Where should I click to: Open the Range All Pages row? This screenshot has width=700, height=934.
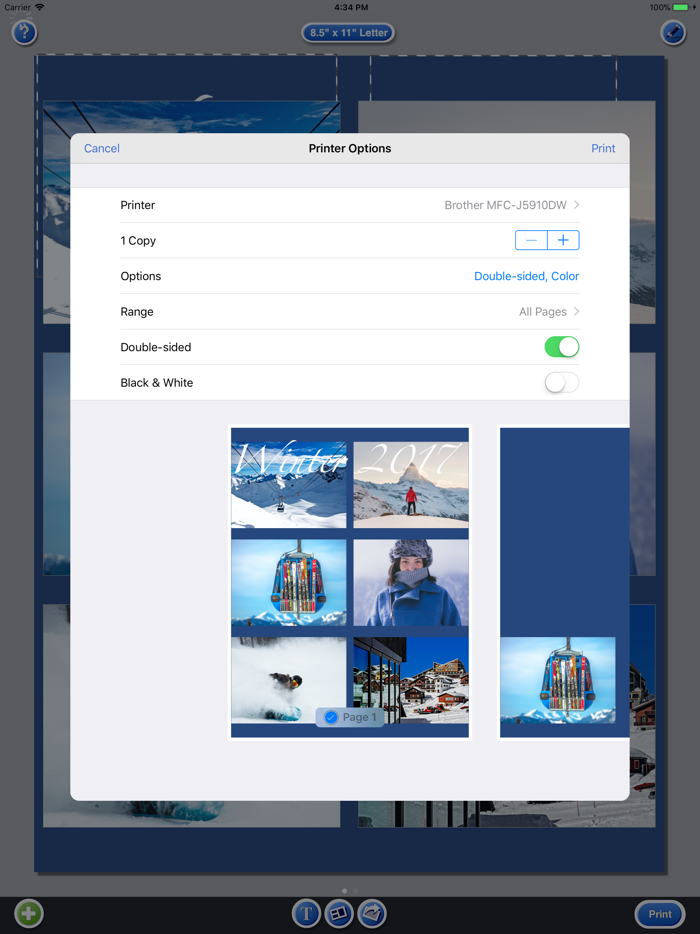pos(350,312)
